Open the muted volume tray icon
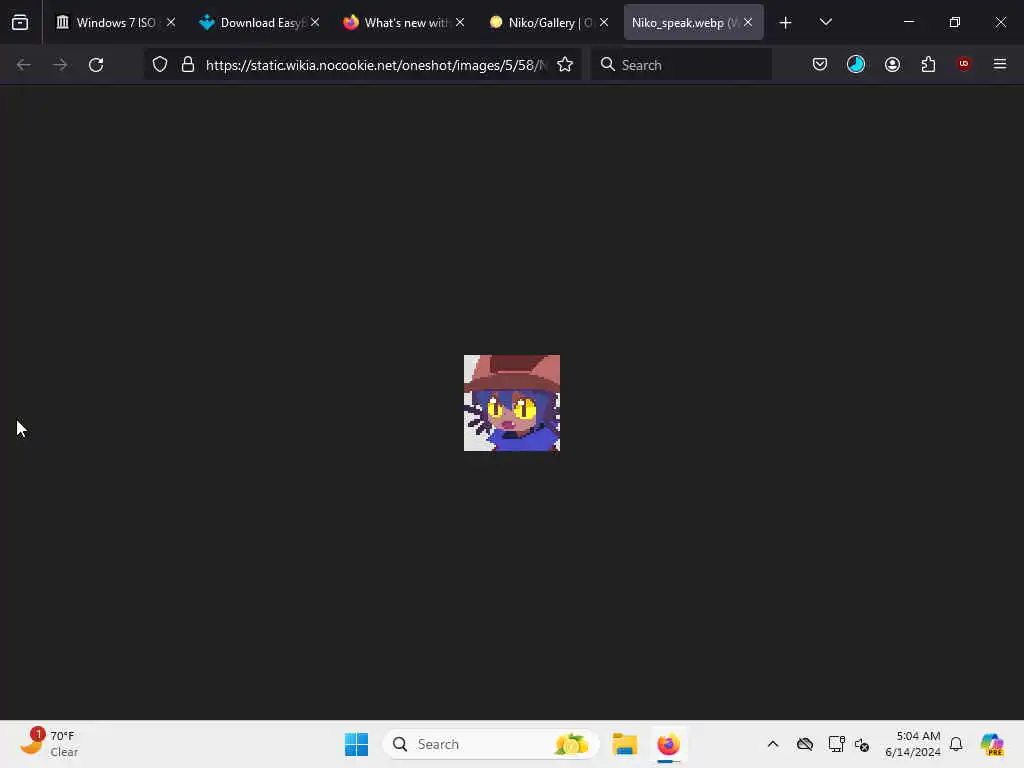Screen dimensions: 1024x768 click(x=862, y=744)
